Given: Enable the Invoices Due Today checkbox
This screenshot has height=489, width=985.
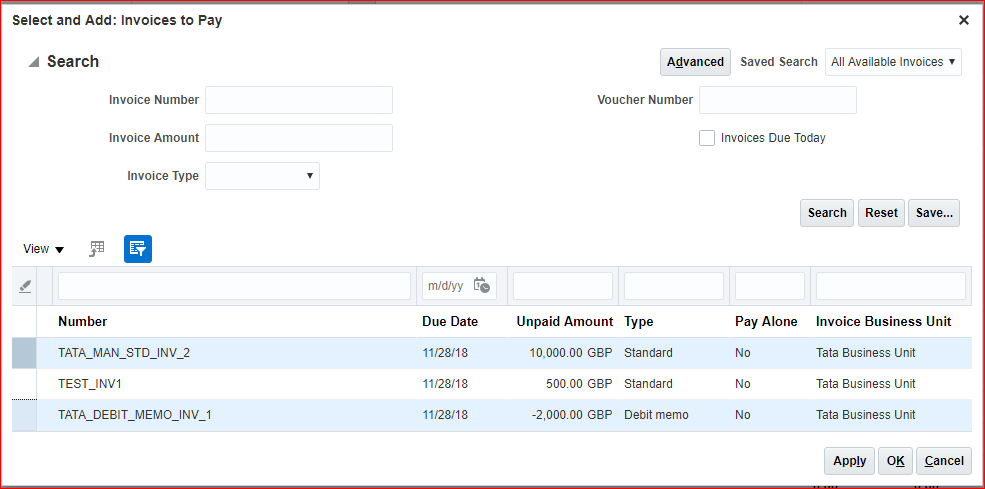Looking at the screenshot, I should [707, 138].
